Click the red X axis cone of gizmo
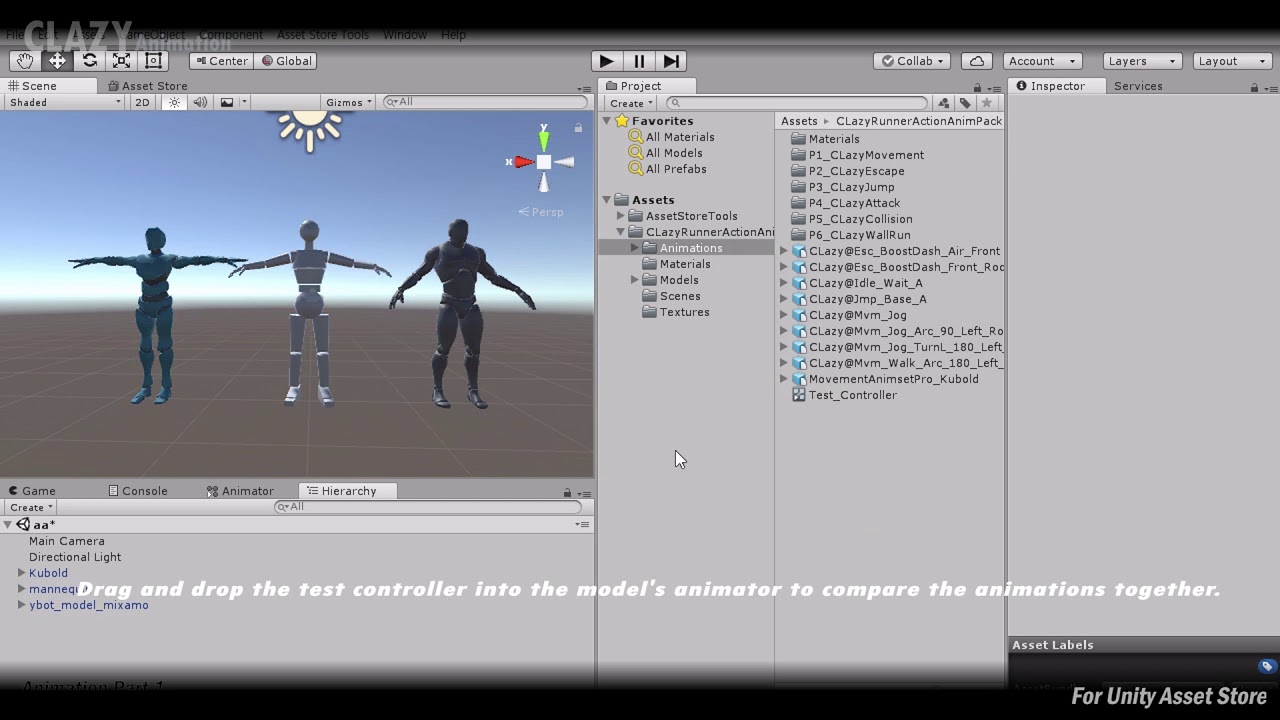This screenshot has width=1280, height=720. tap(523, 162)
